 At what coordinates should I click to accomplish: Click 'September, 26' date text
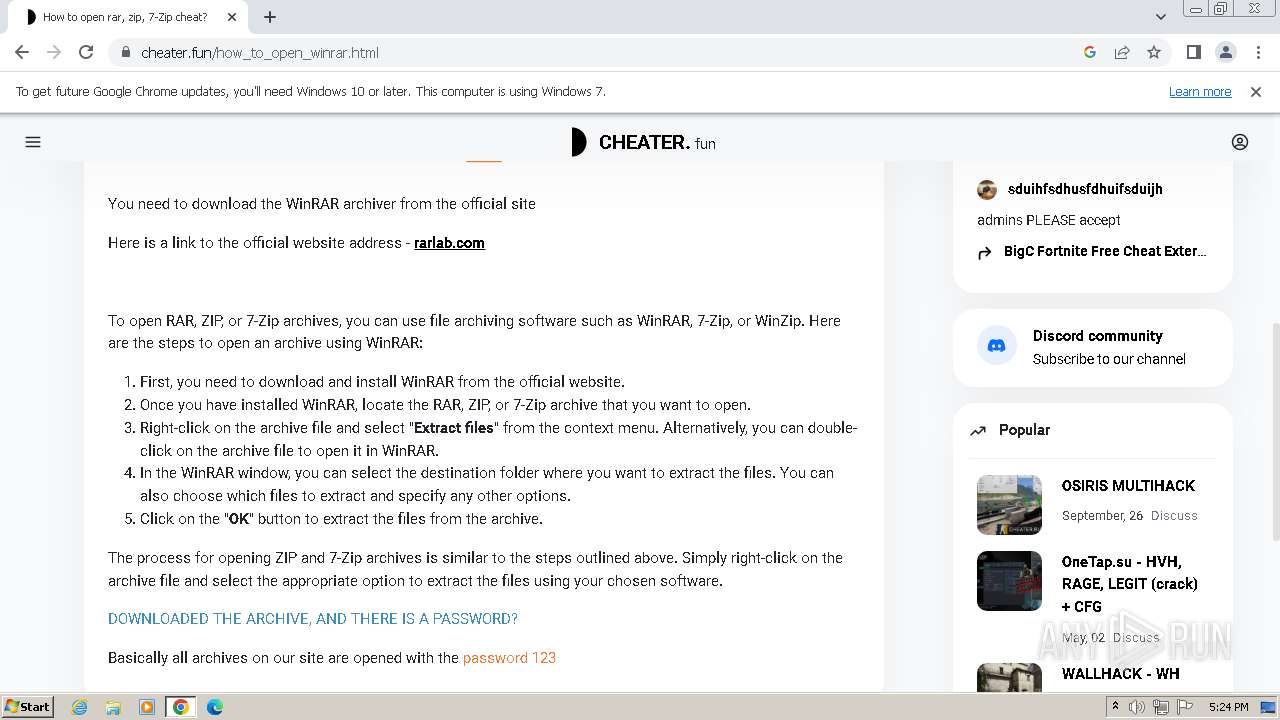(x=1102, y=516)
